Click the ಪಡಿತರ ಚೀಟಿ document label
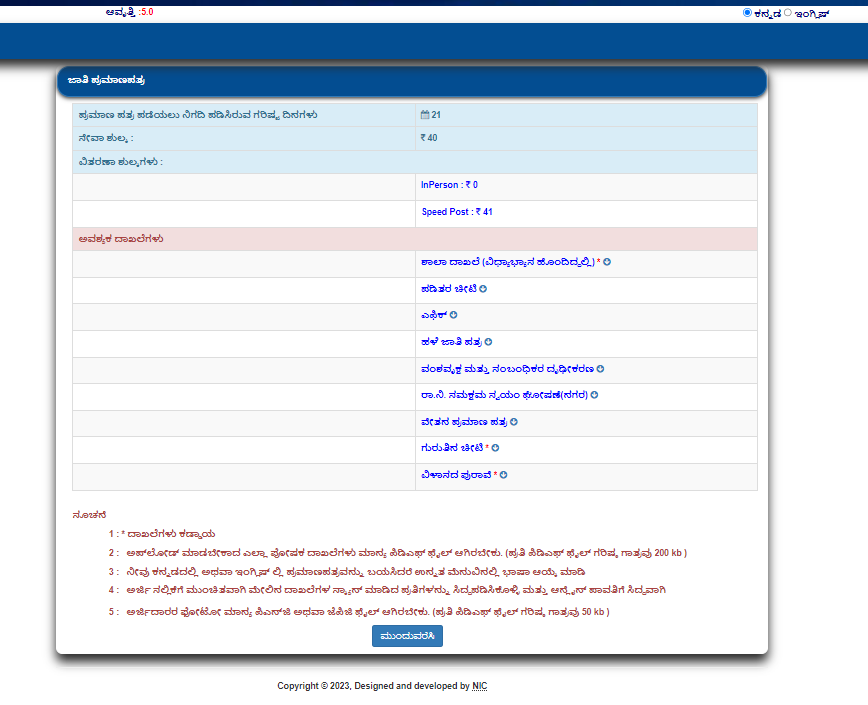This screenshot has width=868, height=705. click(448, 289)
